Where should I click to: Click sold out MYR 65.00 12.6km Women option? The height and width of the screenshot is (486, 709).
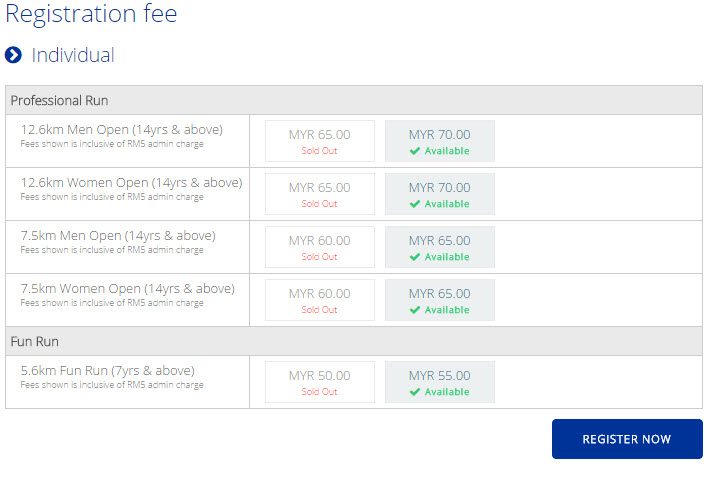(319, 194)
